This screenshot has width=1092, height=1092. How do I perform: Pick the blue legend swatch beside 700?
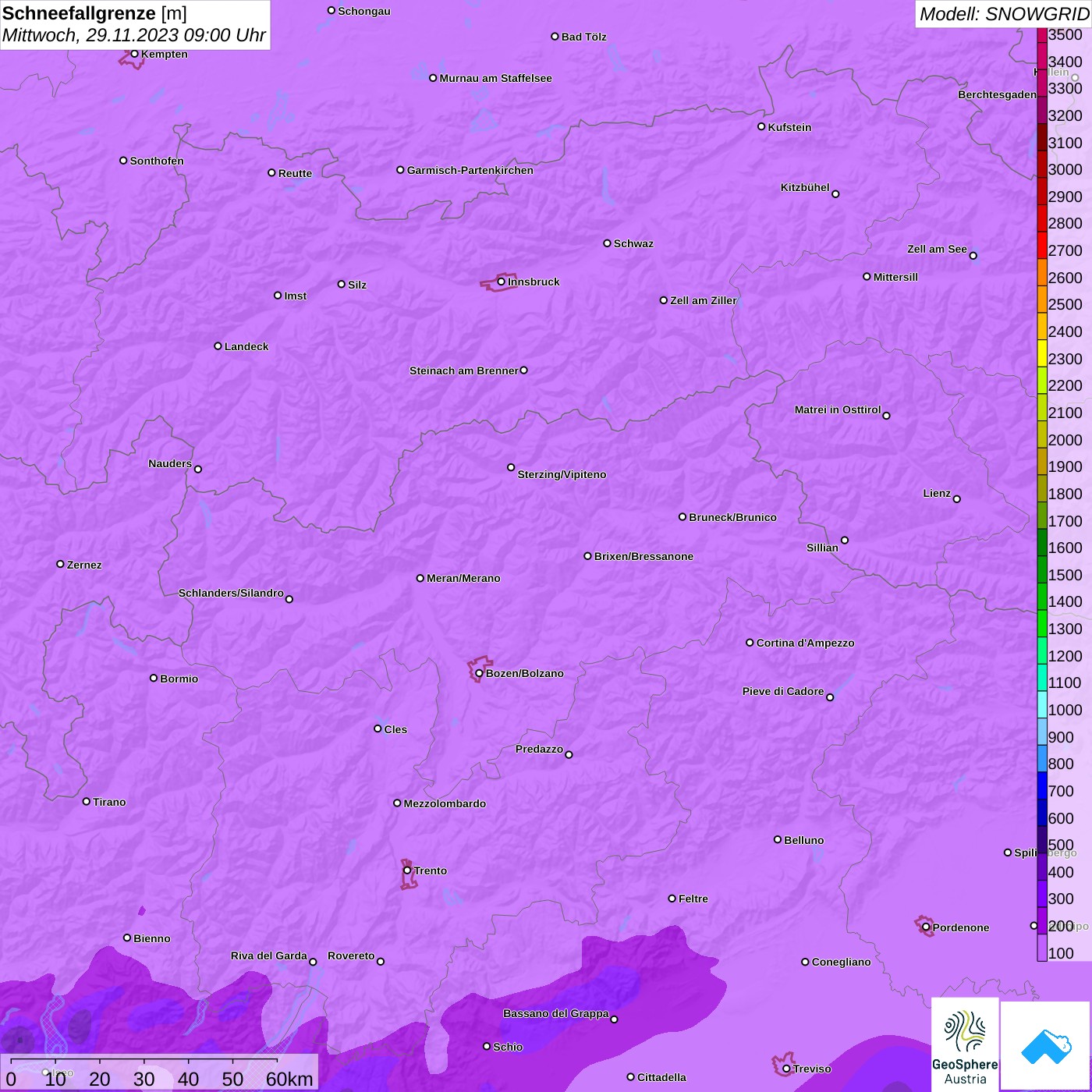(x=1042, y=785)
